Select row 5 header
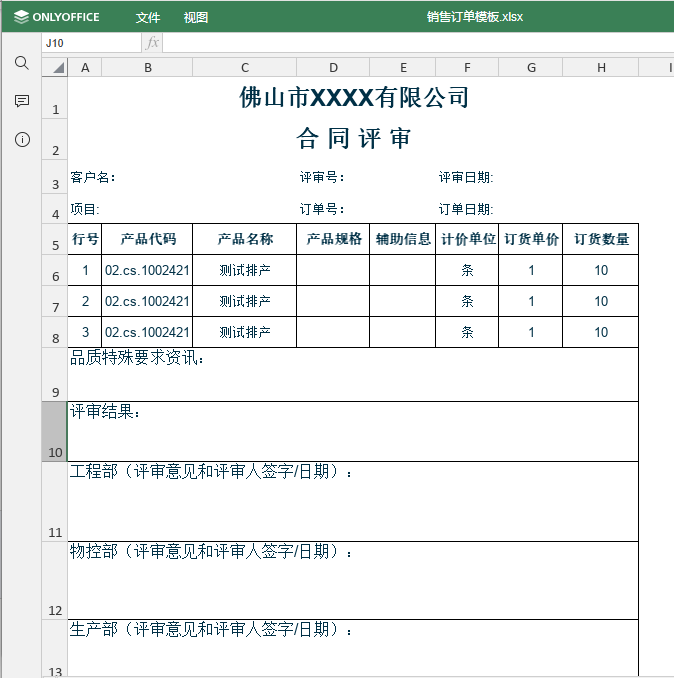This screenshot has width=674, height=678. pyautogui.click(x=54, y=240)
